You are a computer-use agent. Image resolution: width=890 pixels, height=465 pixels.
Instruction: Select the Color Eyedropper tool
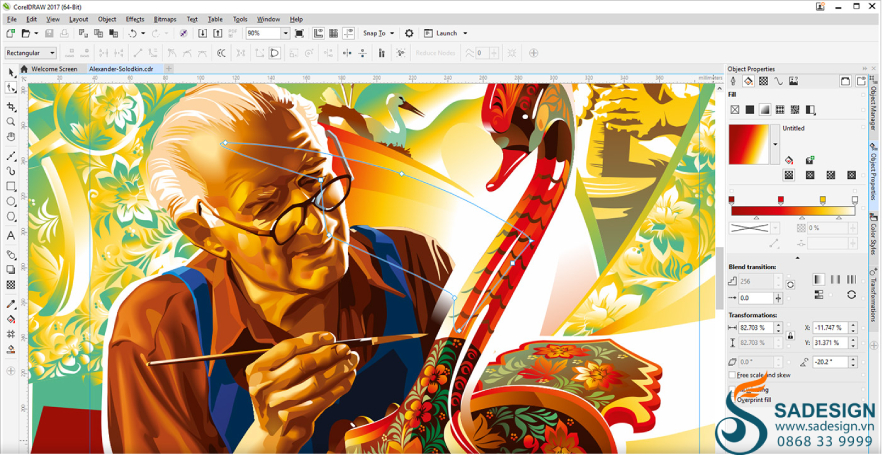pos(11,304)
